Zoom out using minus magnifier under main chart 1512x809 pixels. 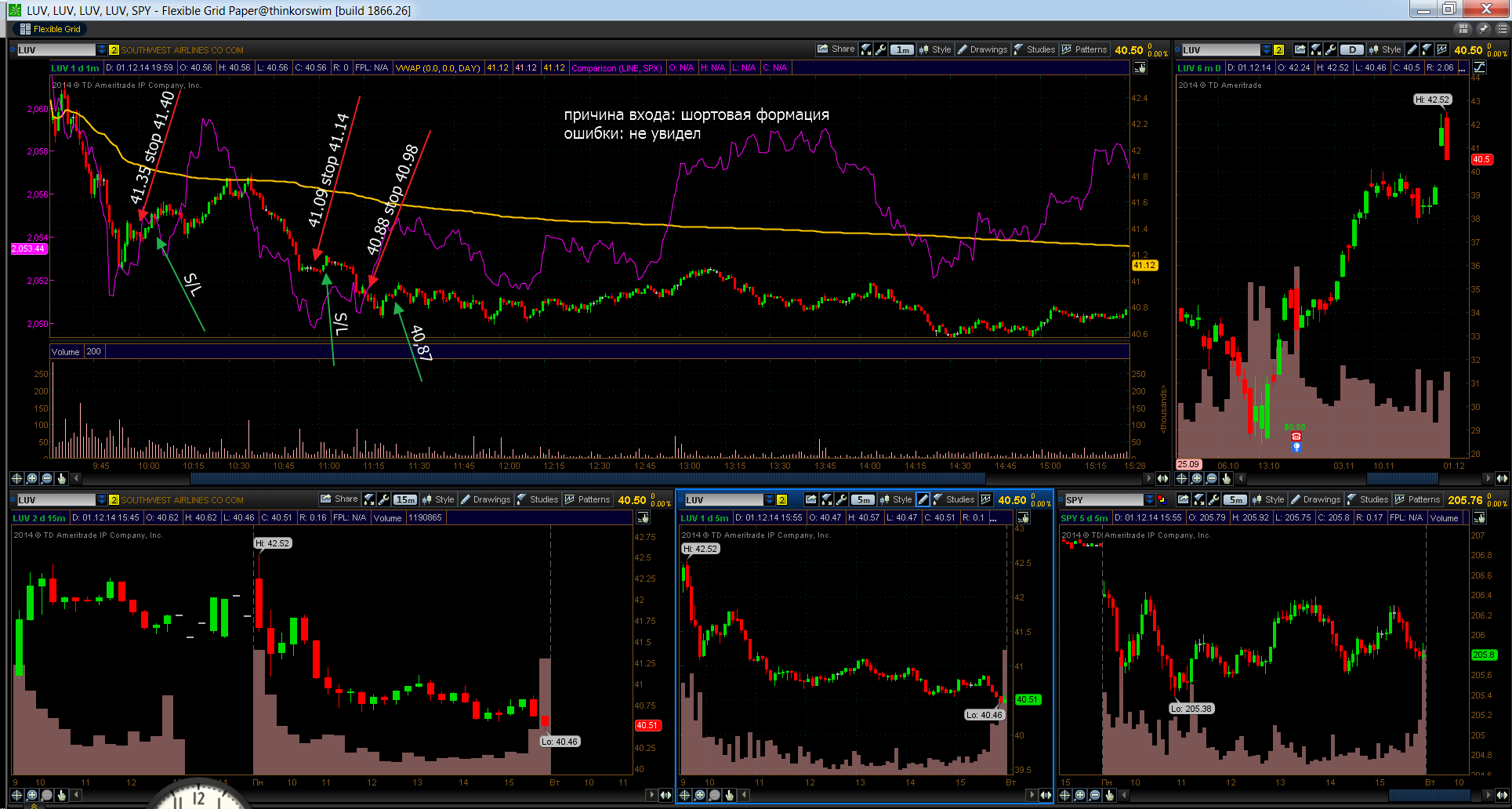click(47, 478)
